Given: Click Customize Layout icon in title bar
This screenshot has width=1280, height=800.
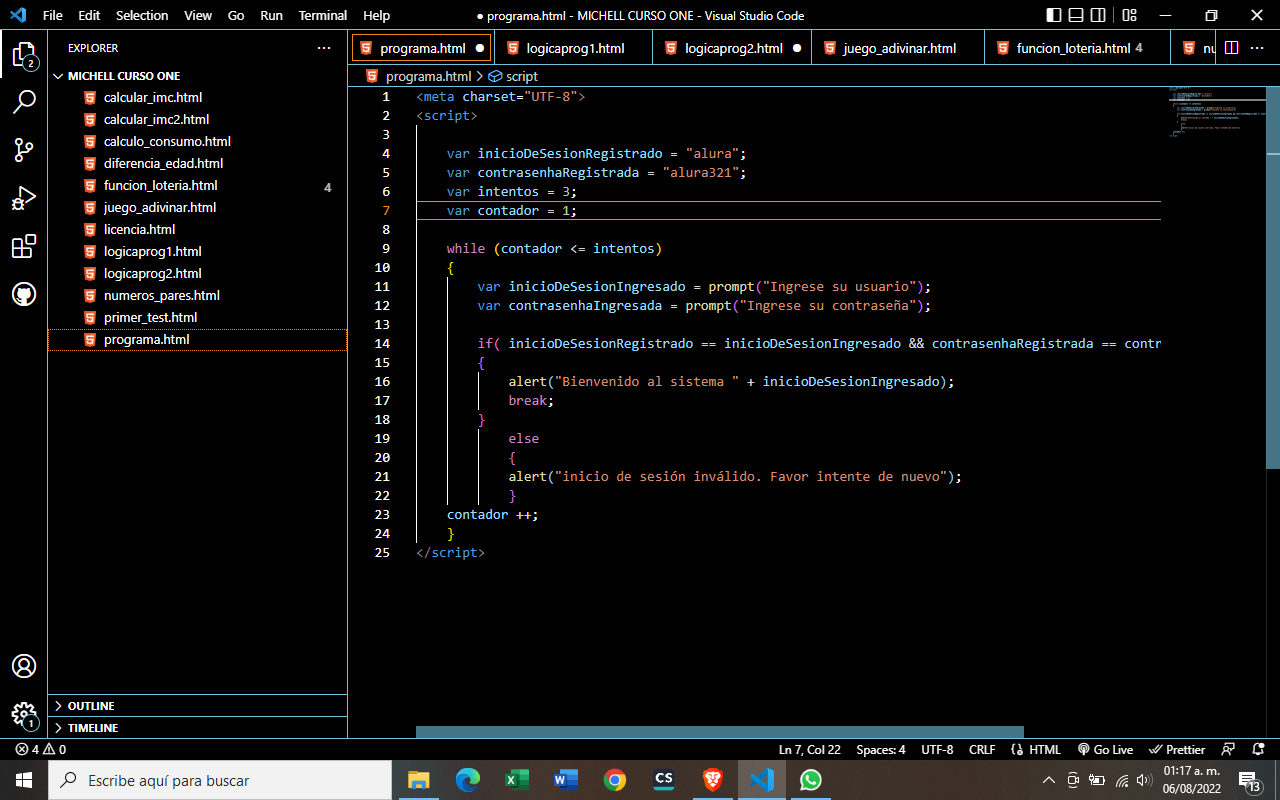Looking at the screenshot, I should coord(1129,15).
